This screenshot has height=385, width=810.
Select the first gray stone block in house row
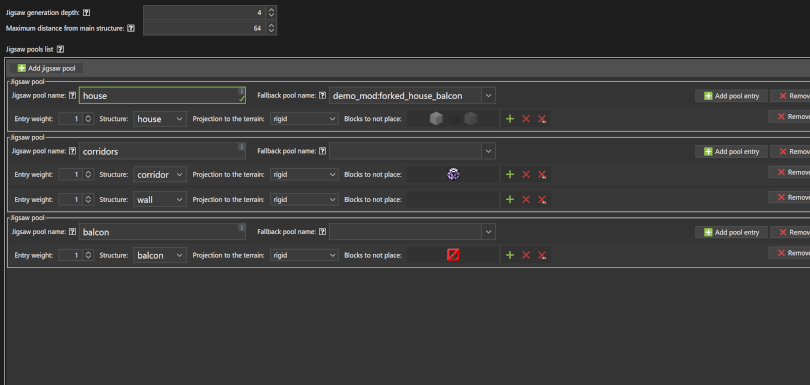click(436, 119)
